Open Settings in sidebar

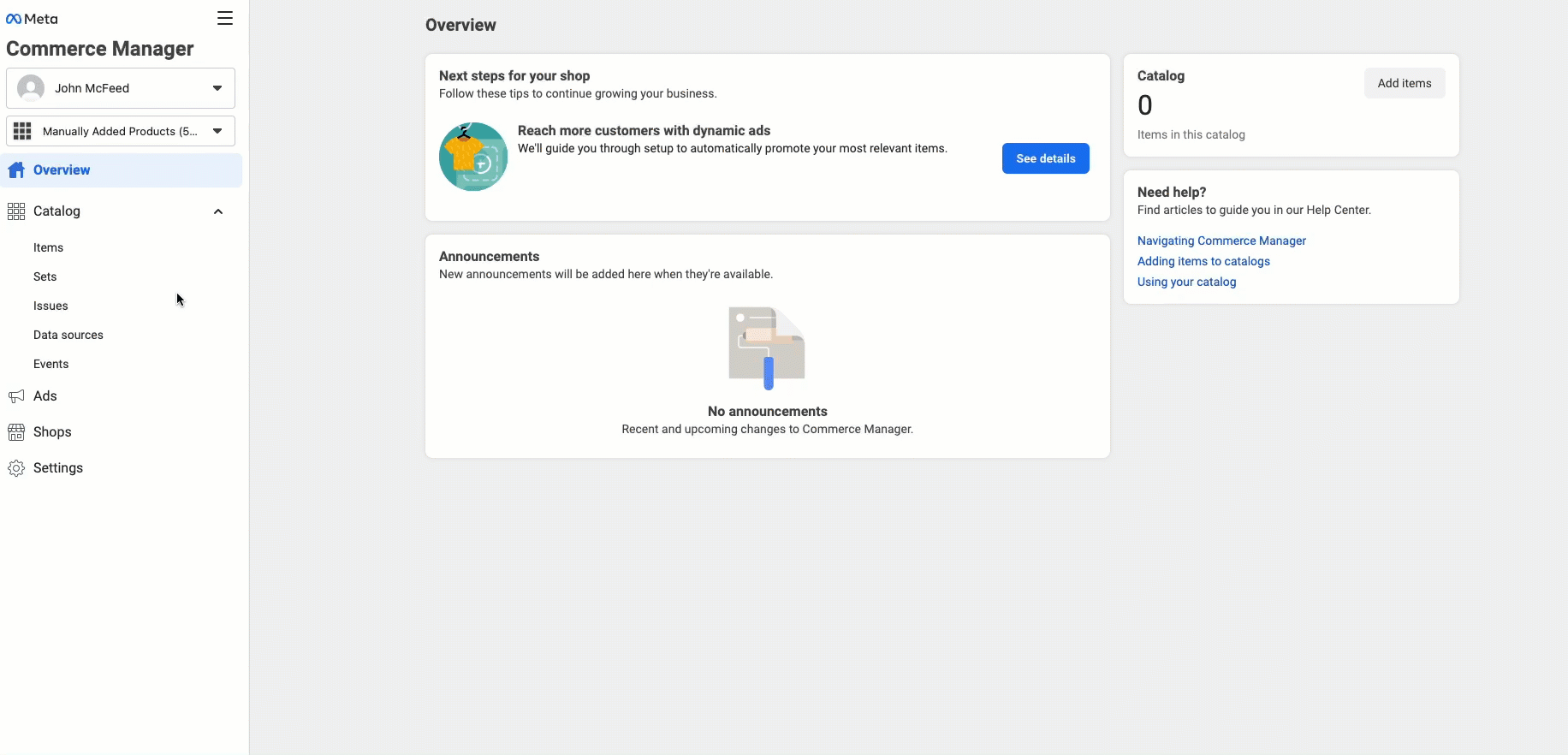click(x=58, y=468)
